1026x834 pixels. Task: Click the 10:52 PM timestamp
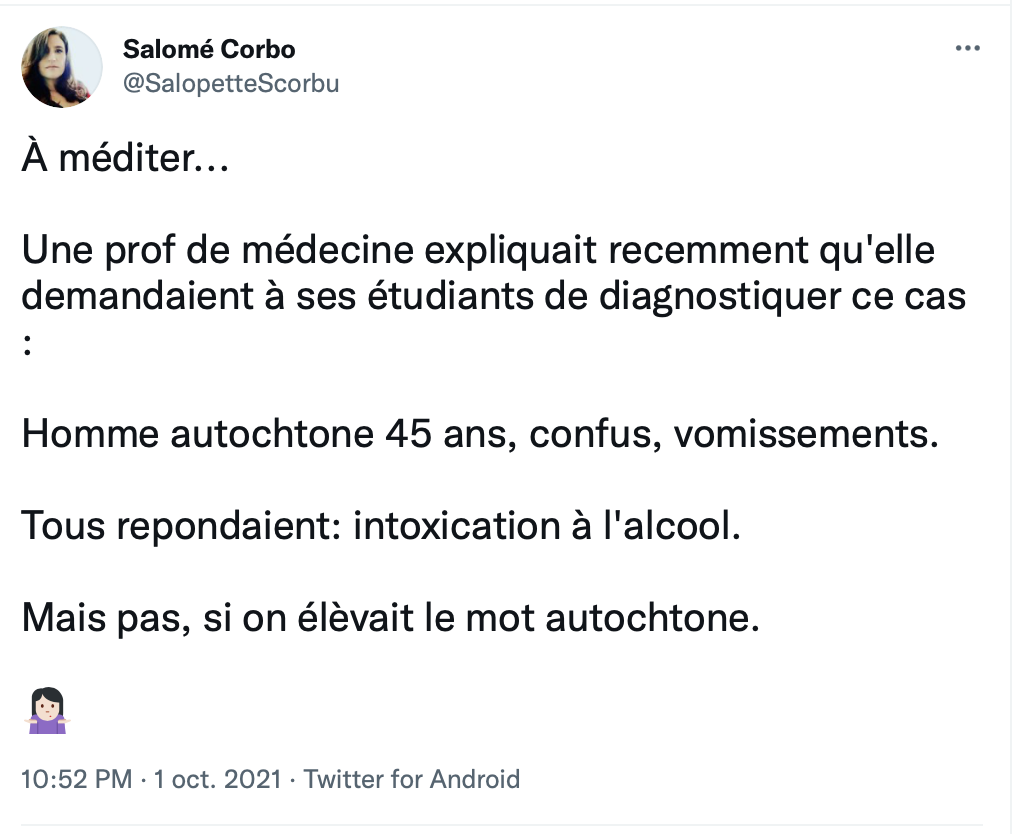click(x=77, y=779)
